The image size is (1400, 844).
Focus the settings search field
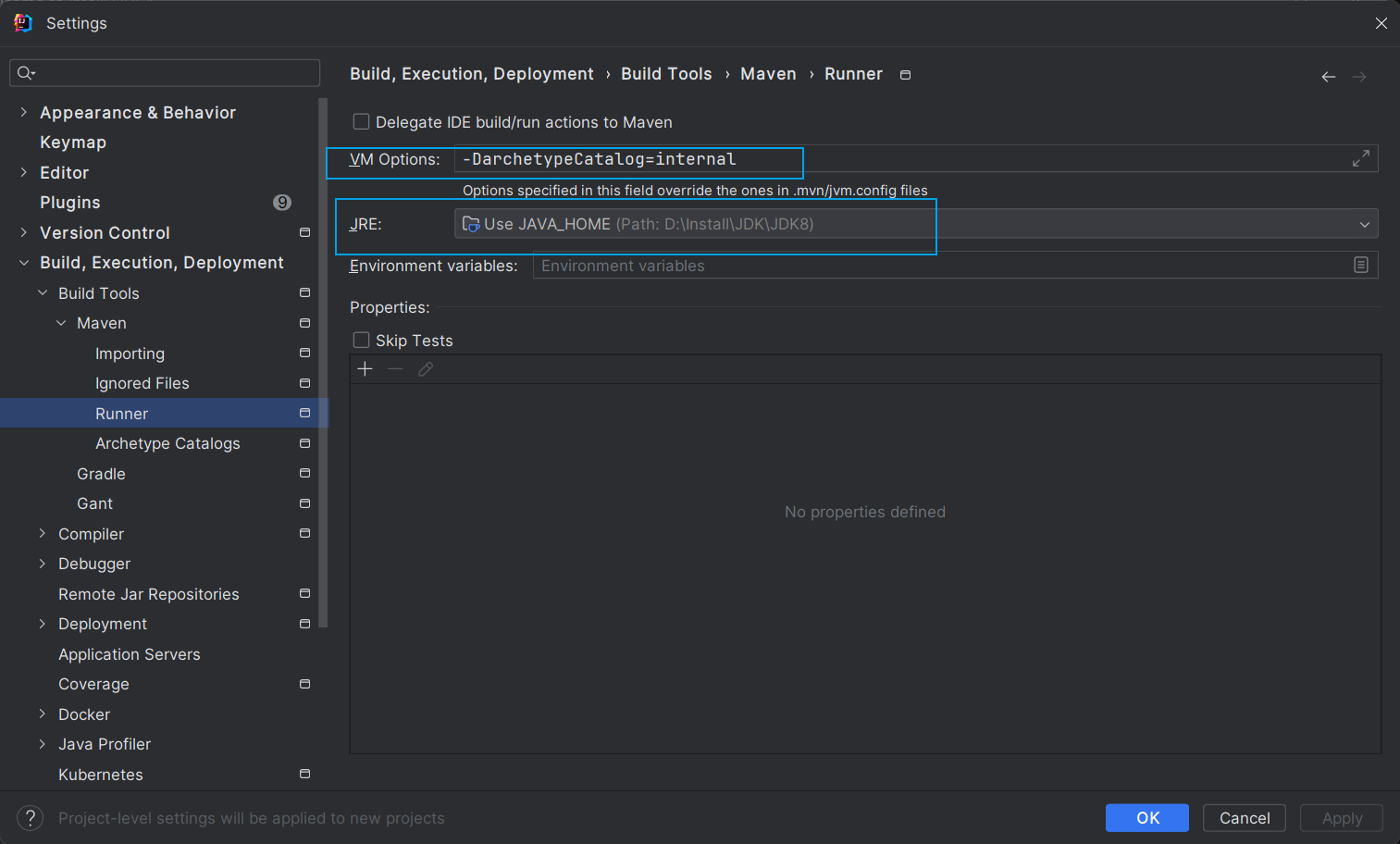pos(165,73)
